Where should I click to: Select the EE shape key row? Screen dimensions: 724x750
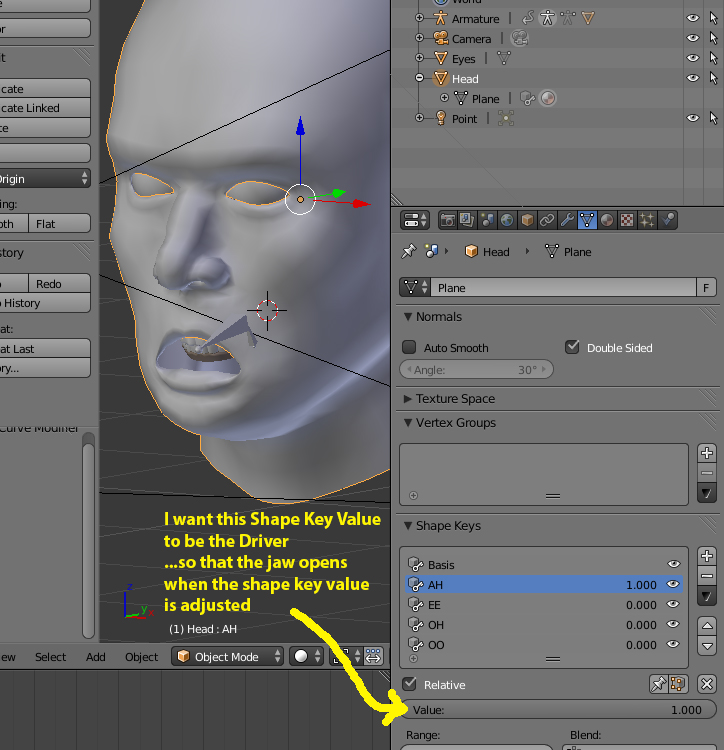tap(544, 605)
